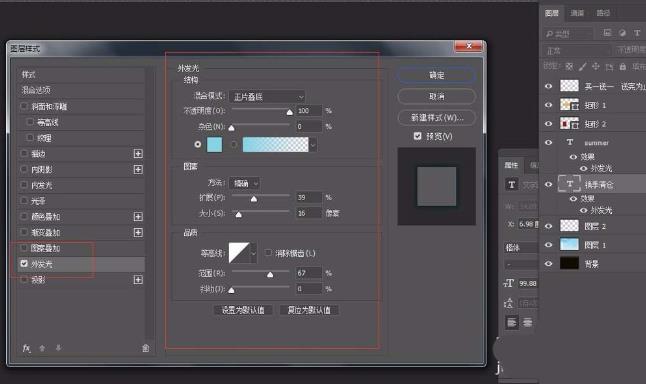This screenshot has height=384, width=646.
Task: Select the Properties (属性) panel tab
Action: click(511, 165)
